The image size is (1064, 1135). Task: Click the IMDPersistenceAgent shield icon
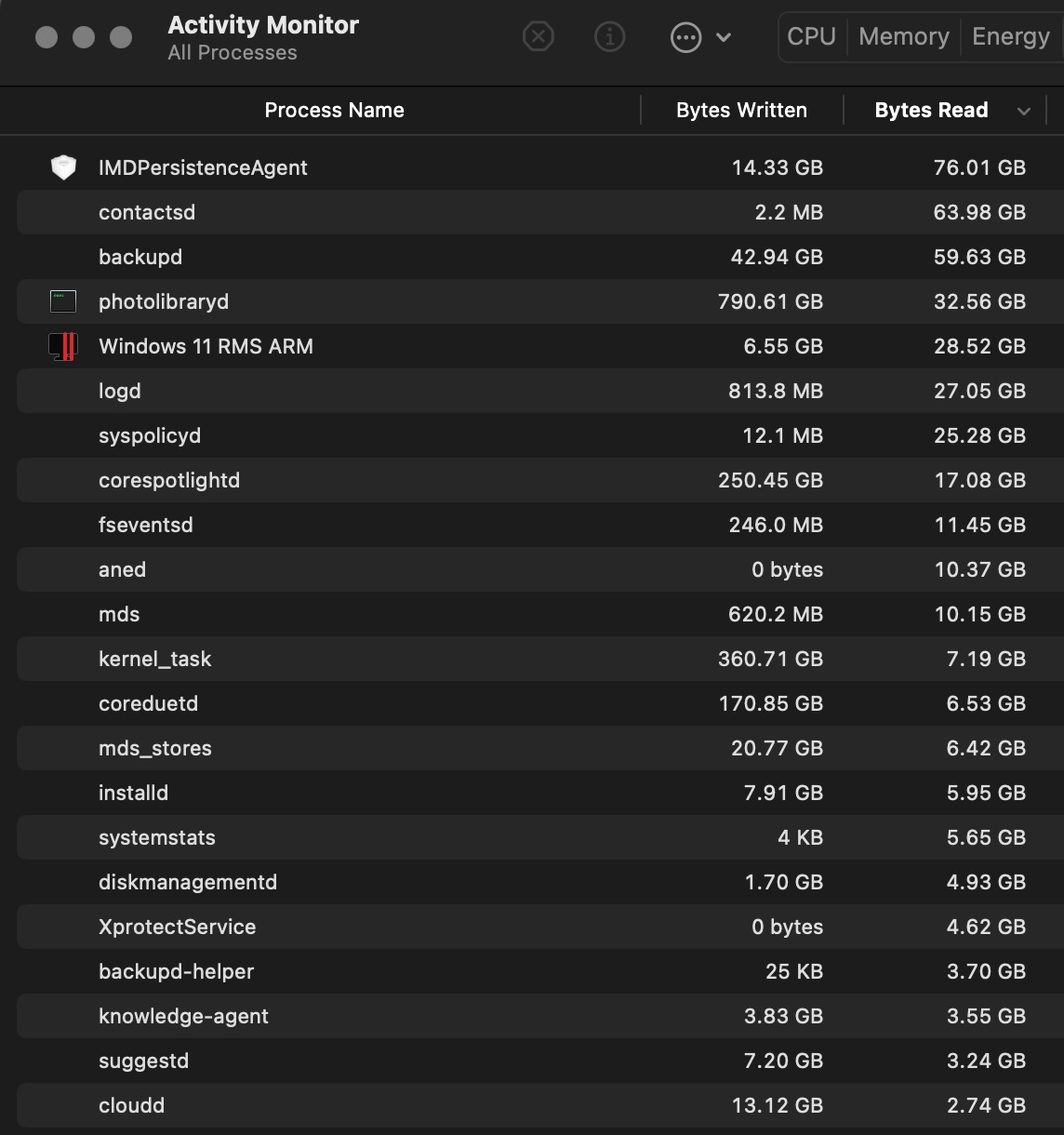tap(63, 167)
